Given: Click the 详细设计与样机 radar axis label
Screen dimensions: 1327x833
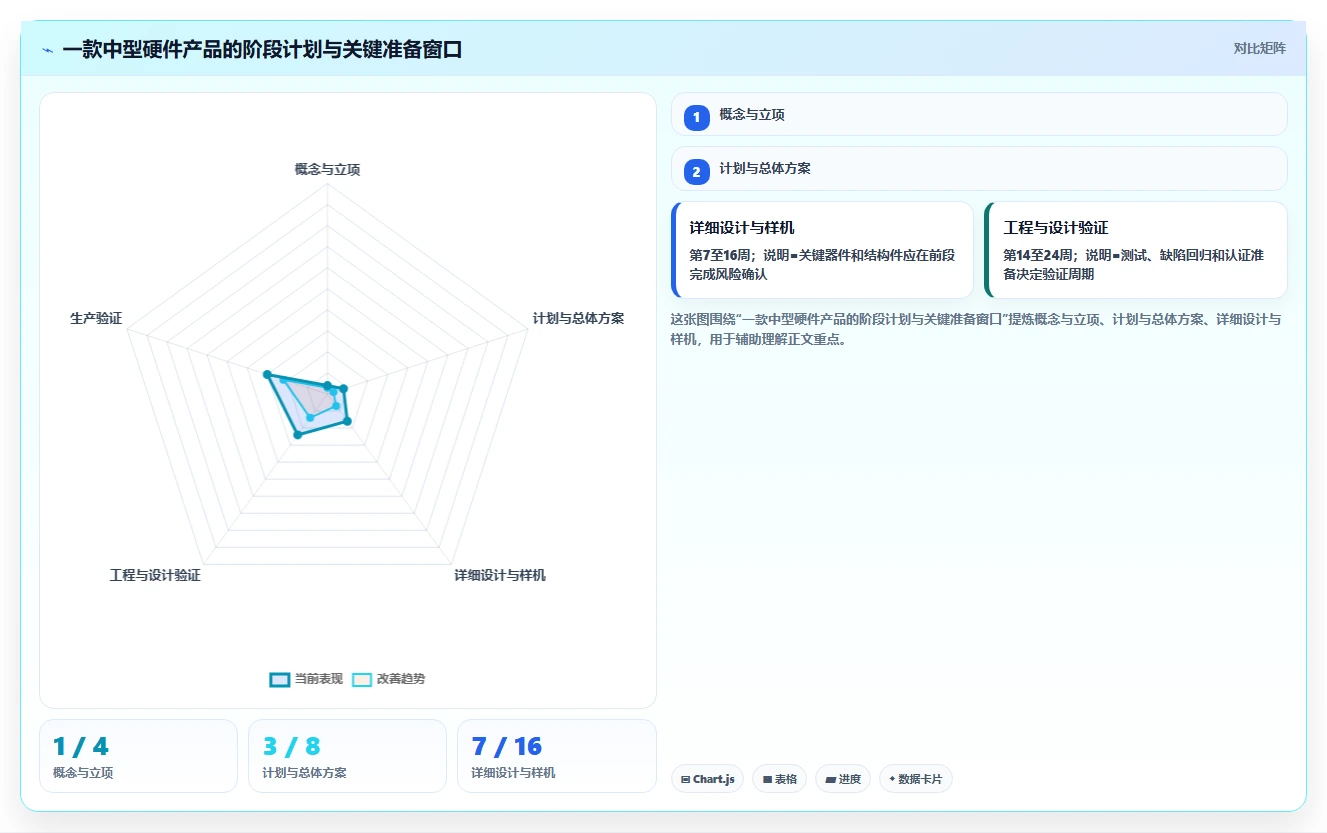Looking at the screenshot, I should tap(500, 575).
